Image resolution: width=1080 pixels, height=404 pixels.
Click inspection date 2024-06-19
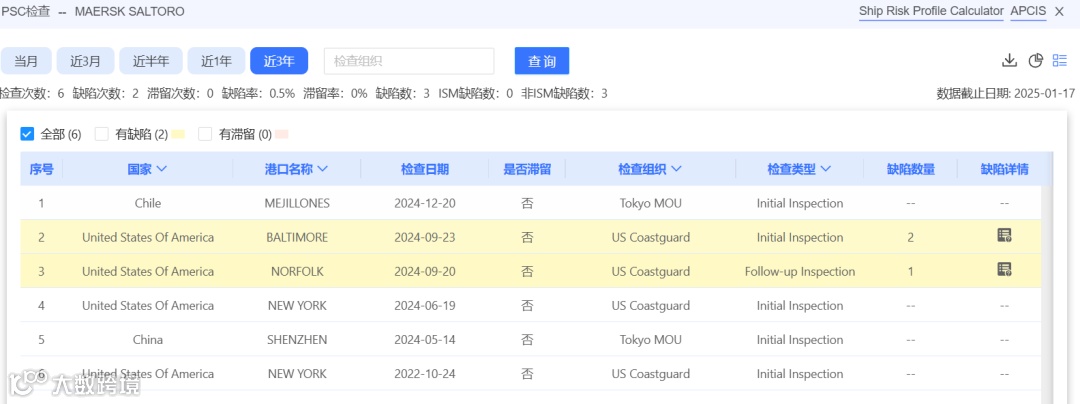pyautogui.click(x=425, y=306)
